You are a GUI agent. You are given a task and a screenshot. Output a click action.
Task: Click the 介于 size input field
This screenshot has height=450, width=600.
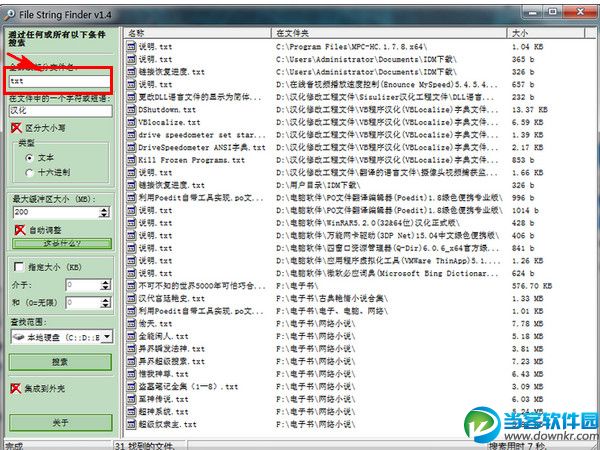[x=83, y=285]
